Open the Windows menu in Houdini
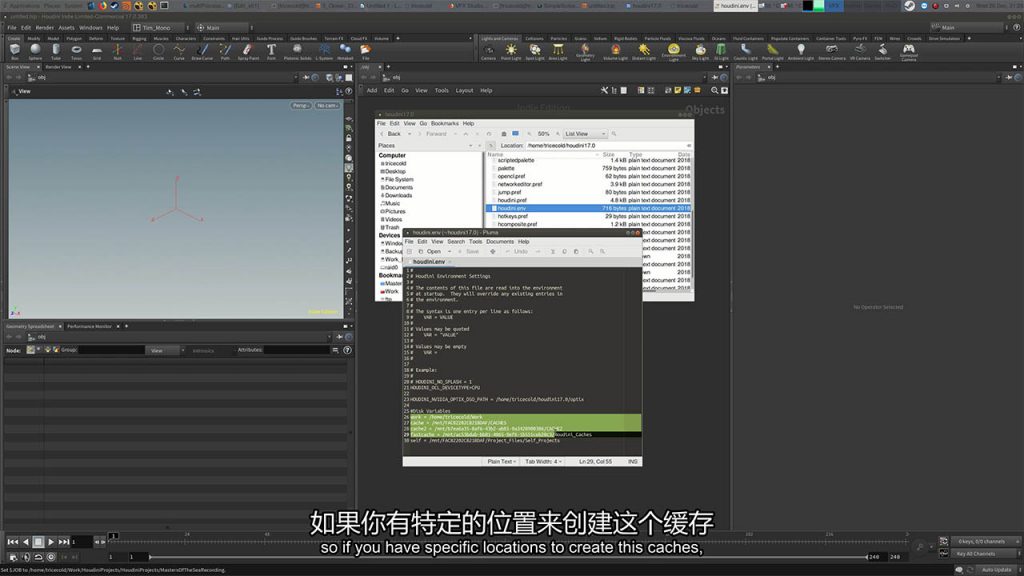The image size is (1024, 576). tap(91, 28)
